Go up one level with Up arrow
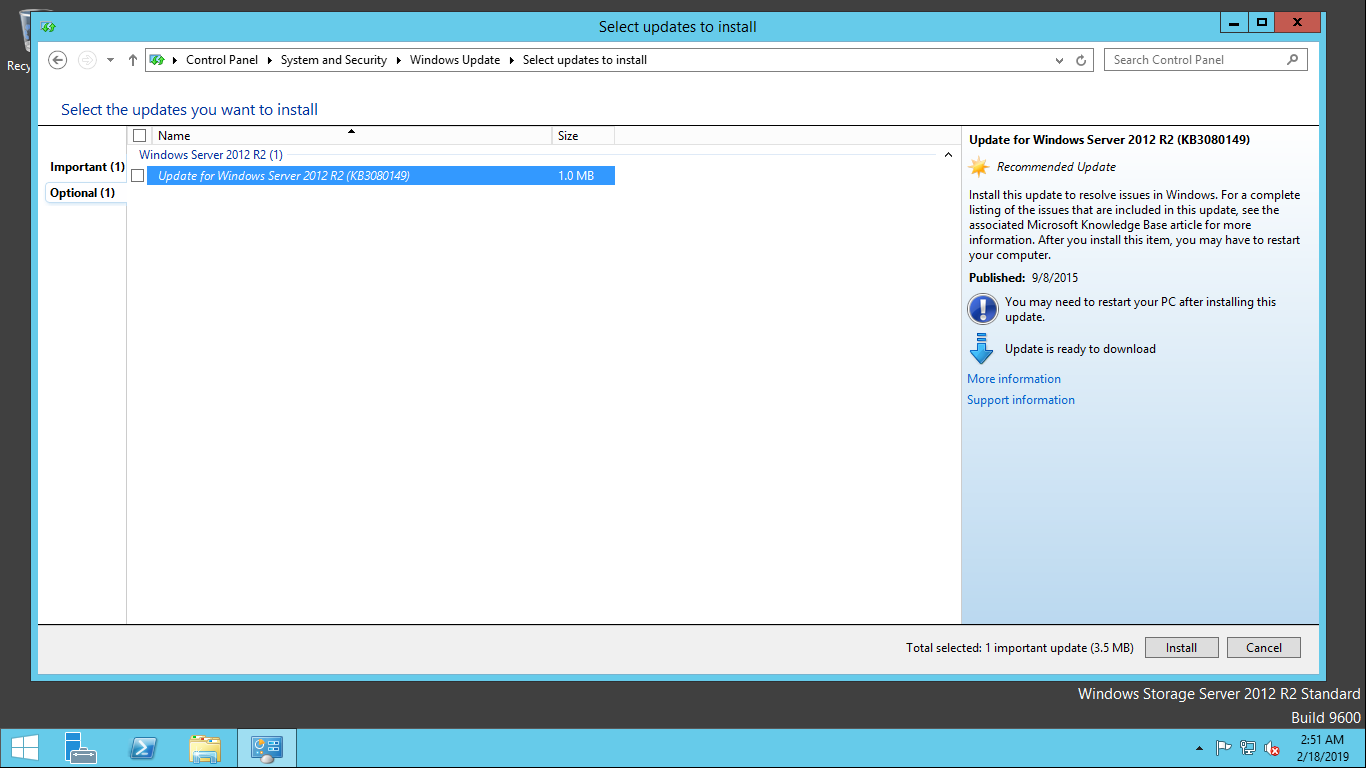The width and height of the screenshot is (1366, 768). pyautogui.click(x=132, y=60)
